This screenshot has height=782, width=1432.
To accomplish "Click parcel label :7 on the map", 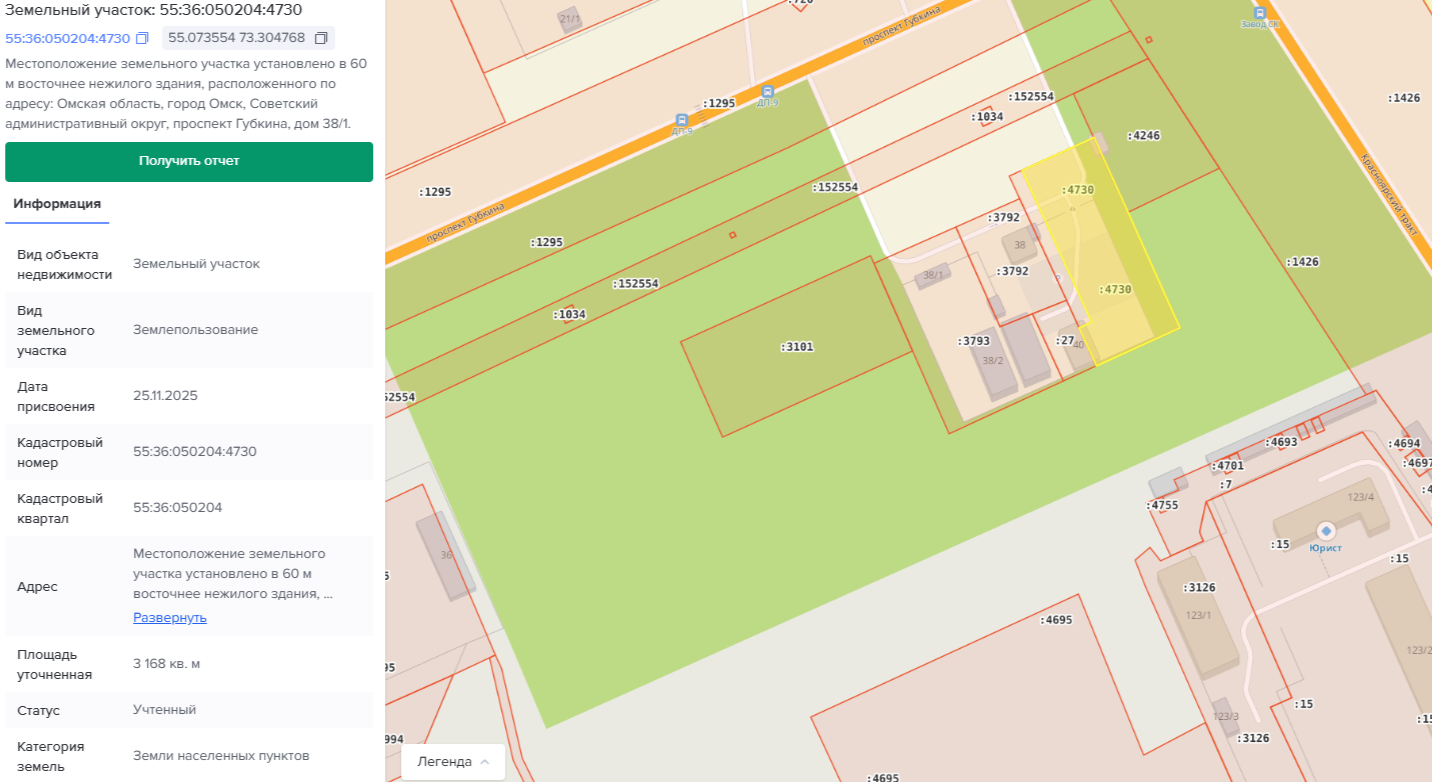I will pyautogui.click(x=1225, y=485).
